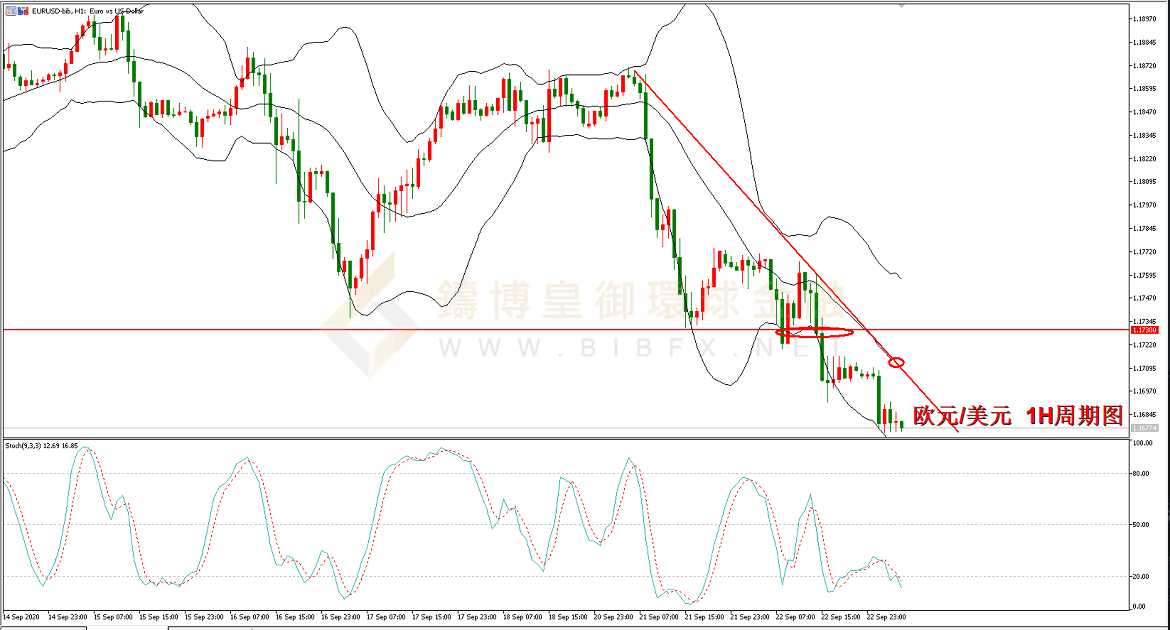Click the 22 Sep 23:00 time label
1170x630 pixels.
[x=887, y=617]
